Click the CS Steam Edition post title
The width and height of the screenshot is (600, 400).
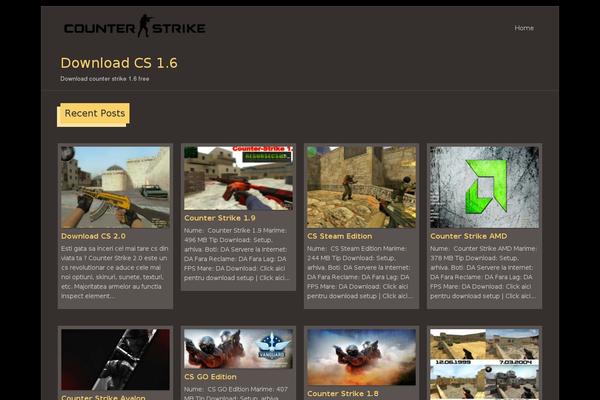pyautogui.click(x=340, y=236)
